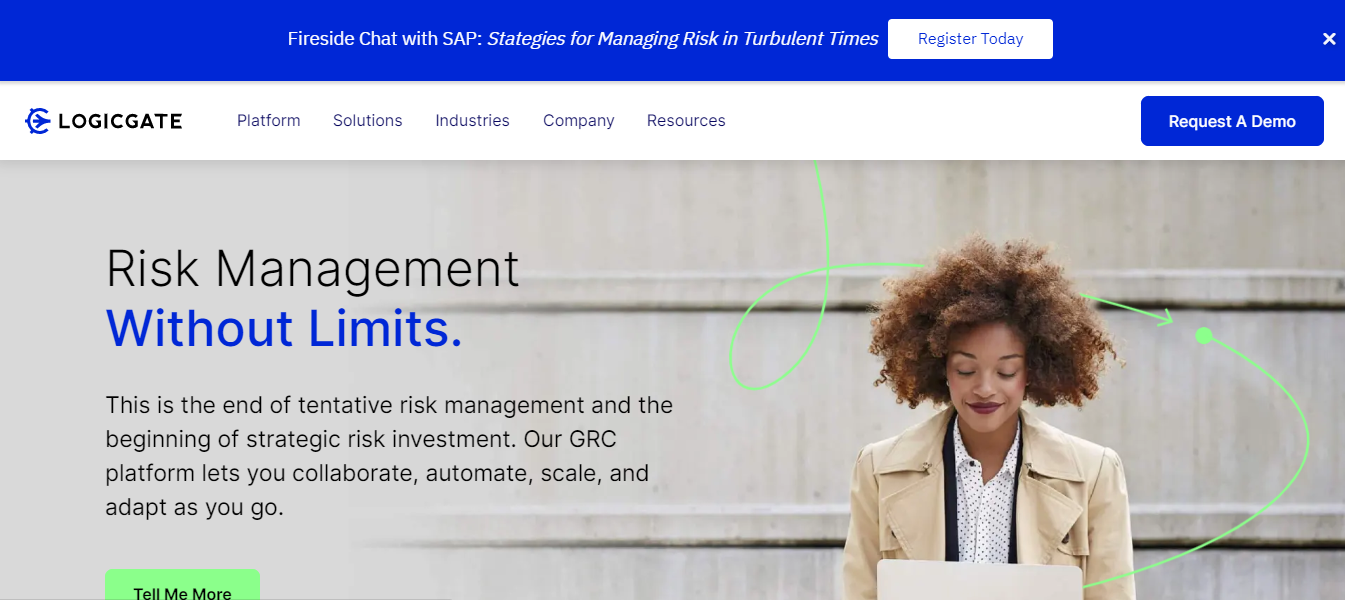Open the Resources menu
Viewport: 1345px width, 600px height.
point(686,120)
